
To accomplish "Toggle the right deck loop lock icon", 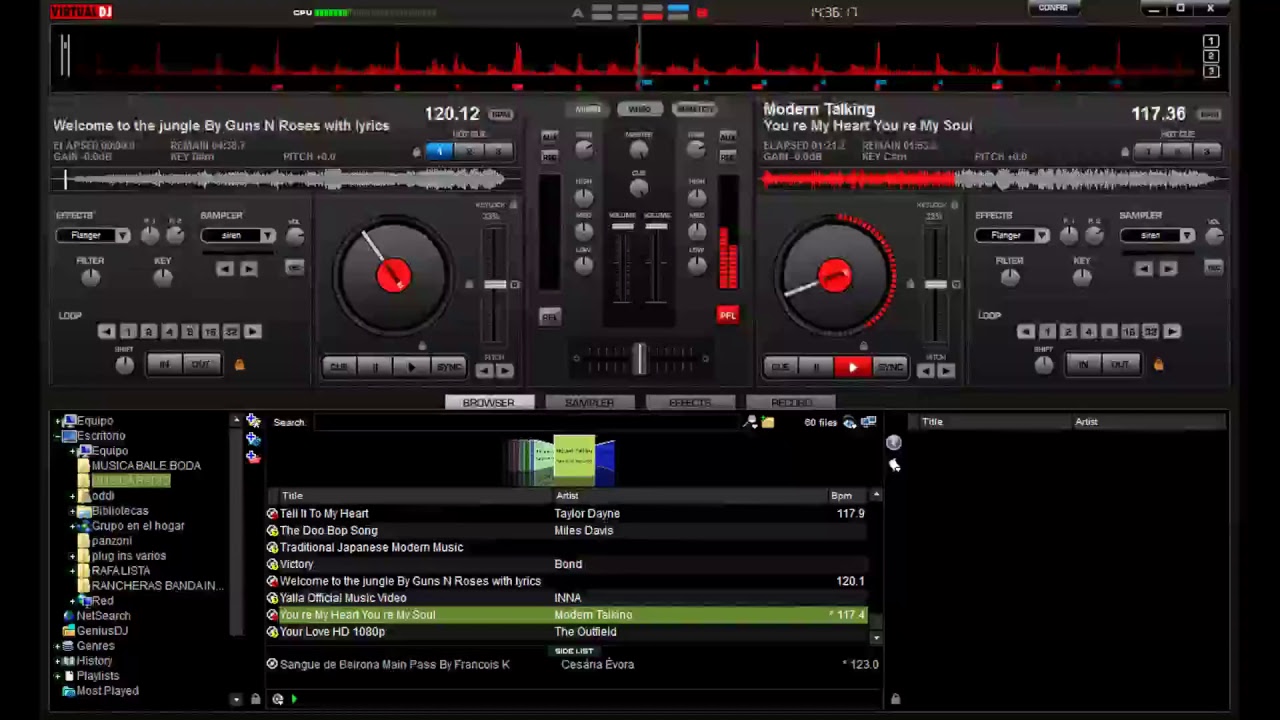I will (x=1158, y=365).
